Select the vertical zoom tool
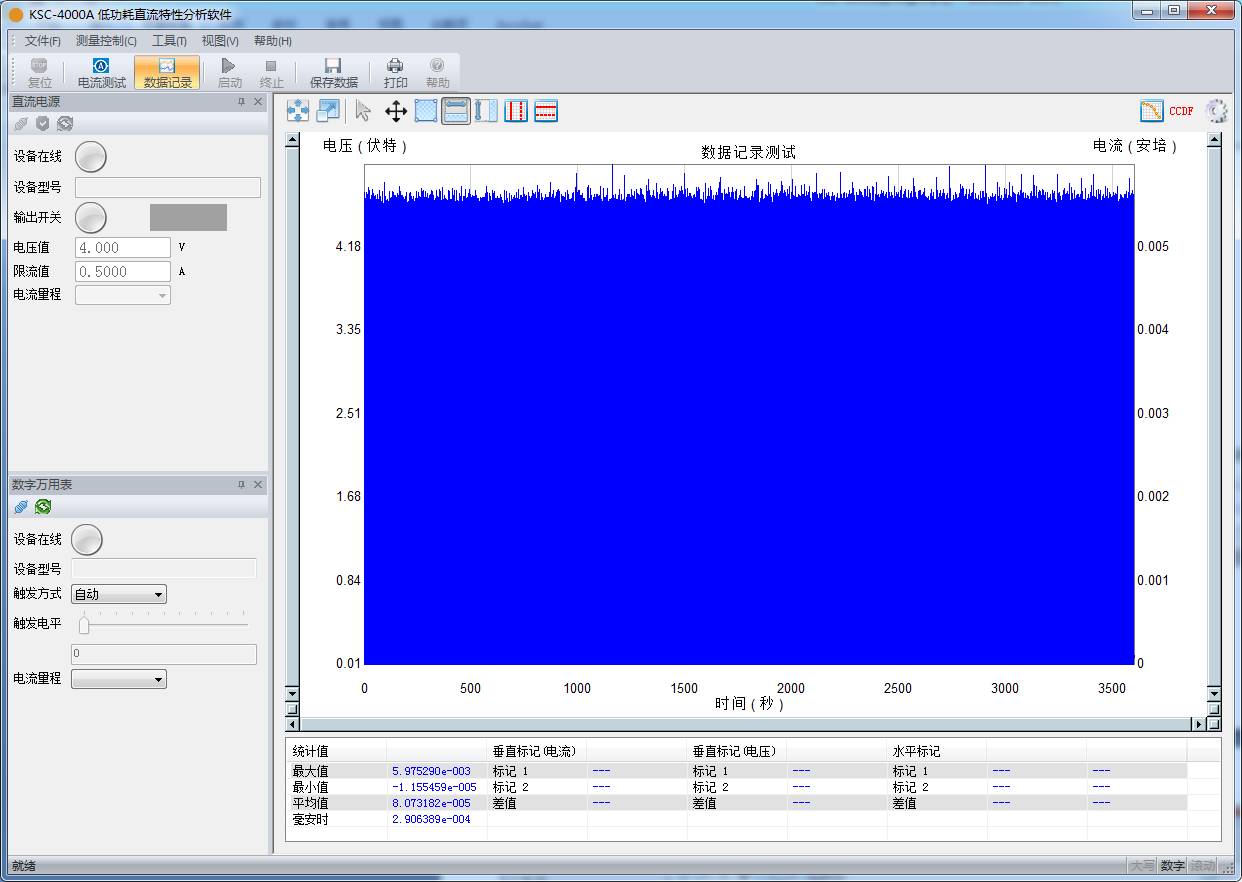Screen dimensions: 1242x882 (x=486, y=111)
